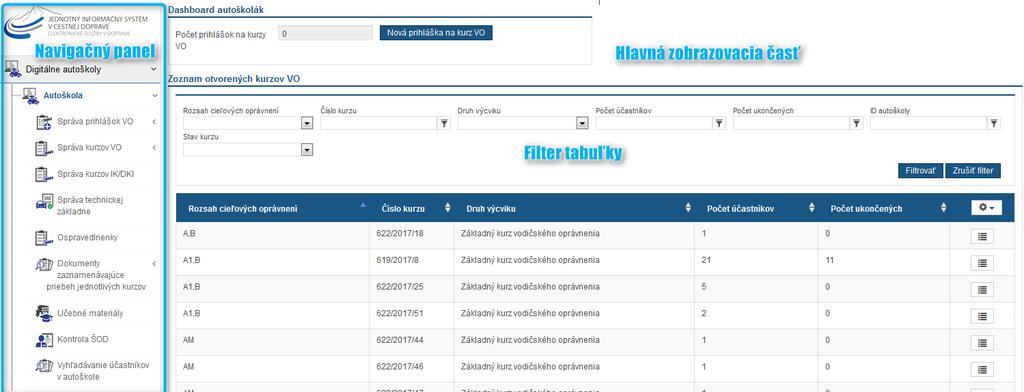Open the Druh výcviku filter dropdown
1024x392 pixels.
coord(582,123)
